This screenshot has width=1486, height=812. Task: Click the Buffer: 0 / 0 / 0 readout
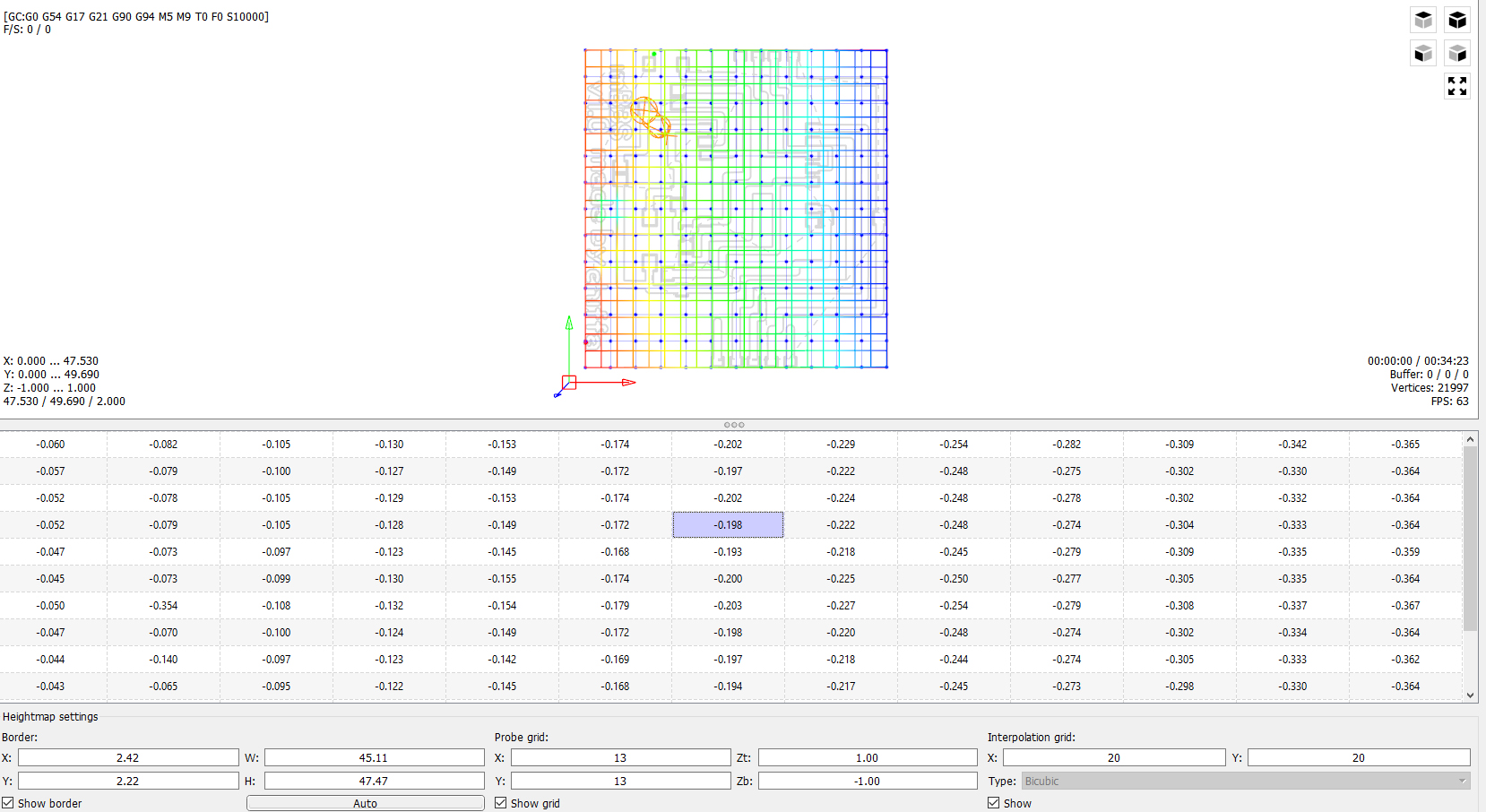click(1430, 375)
